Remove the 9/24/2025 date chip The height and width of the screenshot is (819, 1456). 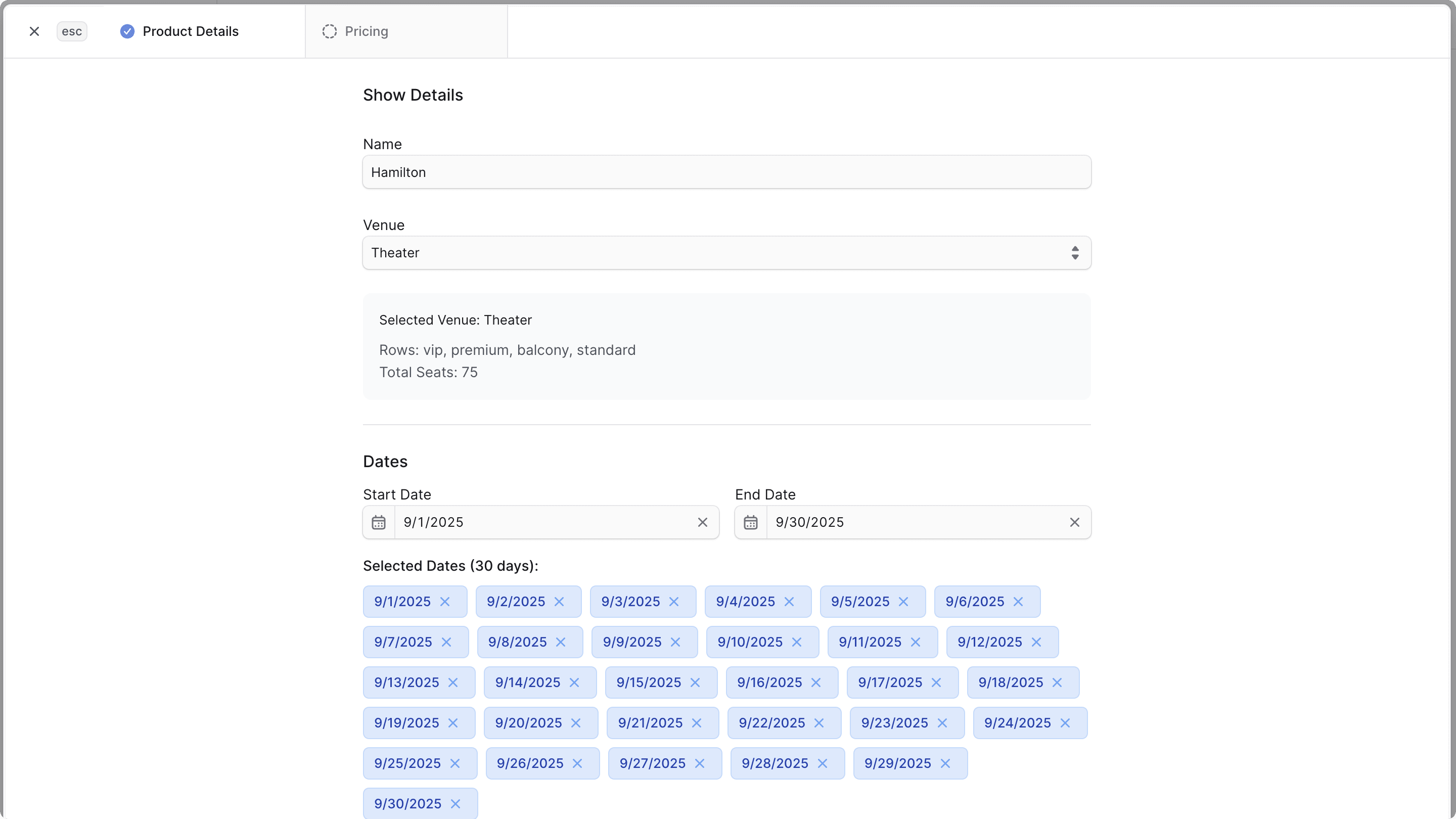pos(1065,722)
